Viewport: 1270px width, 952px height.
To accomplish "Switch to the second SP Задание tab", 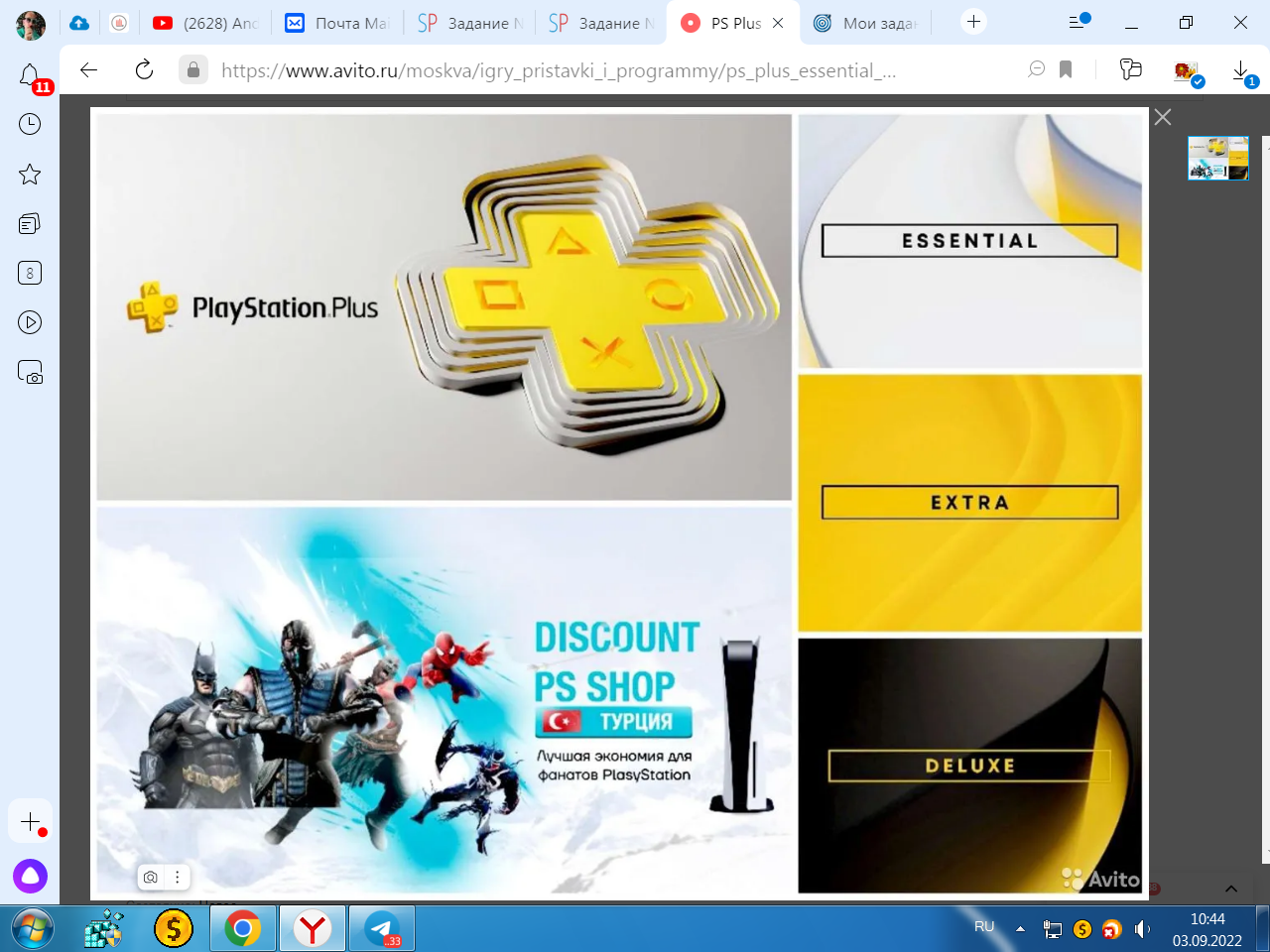I will coord(600,23).
